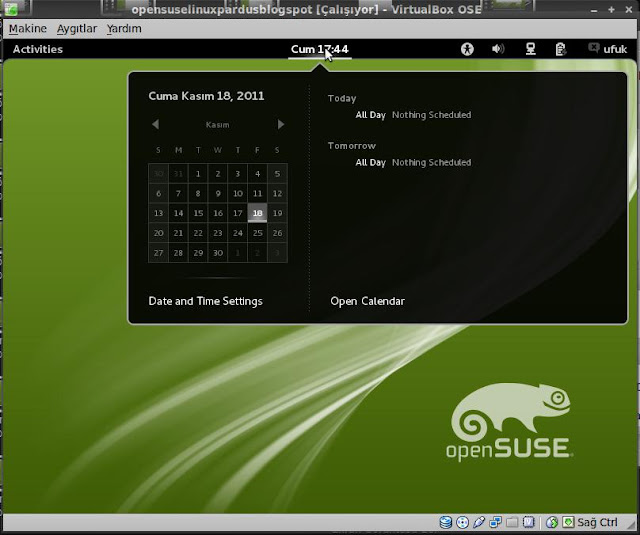Open the Aygıtlar menu
The image size is (640, 535).
pyautogui.click(x=77, y=29)
